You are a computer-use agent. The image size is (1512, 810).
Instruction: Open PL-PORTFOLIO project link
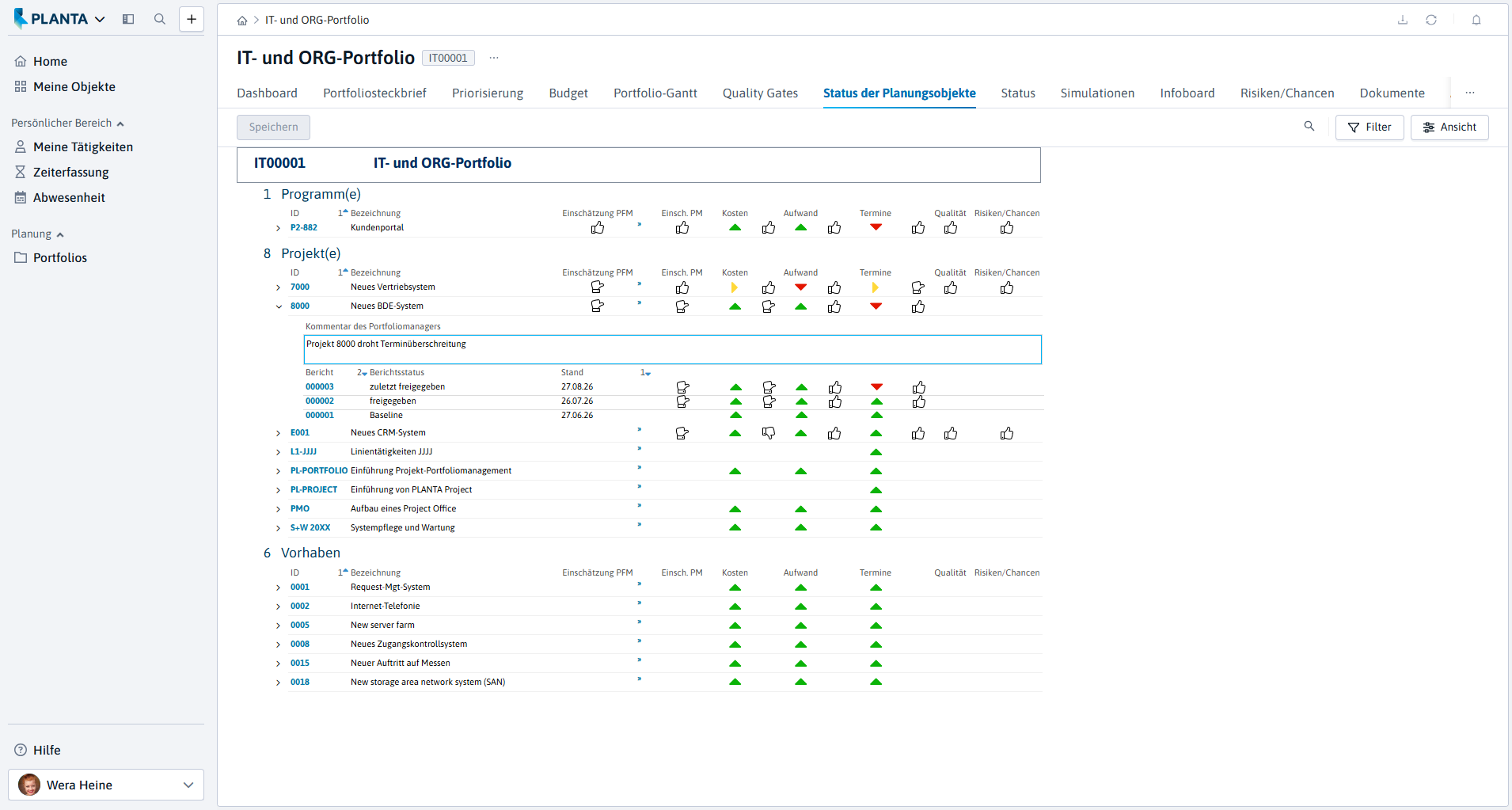[x=319, y=471]
